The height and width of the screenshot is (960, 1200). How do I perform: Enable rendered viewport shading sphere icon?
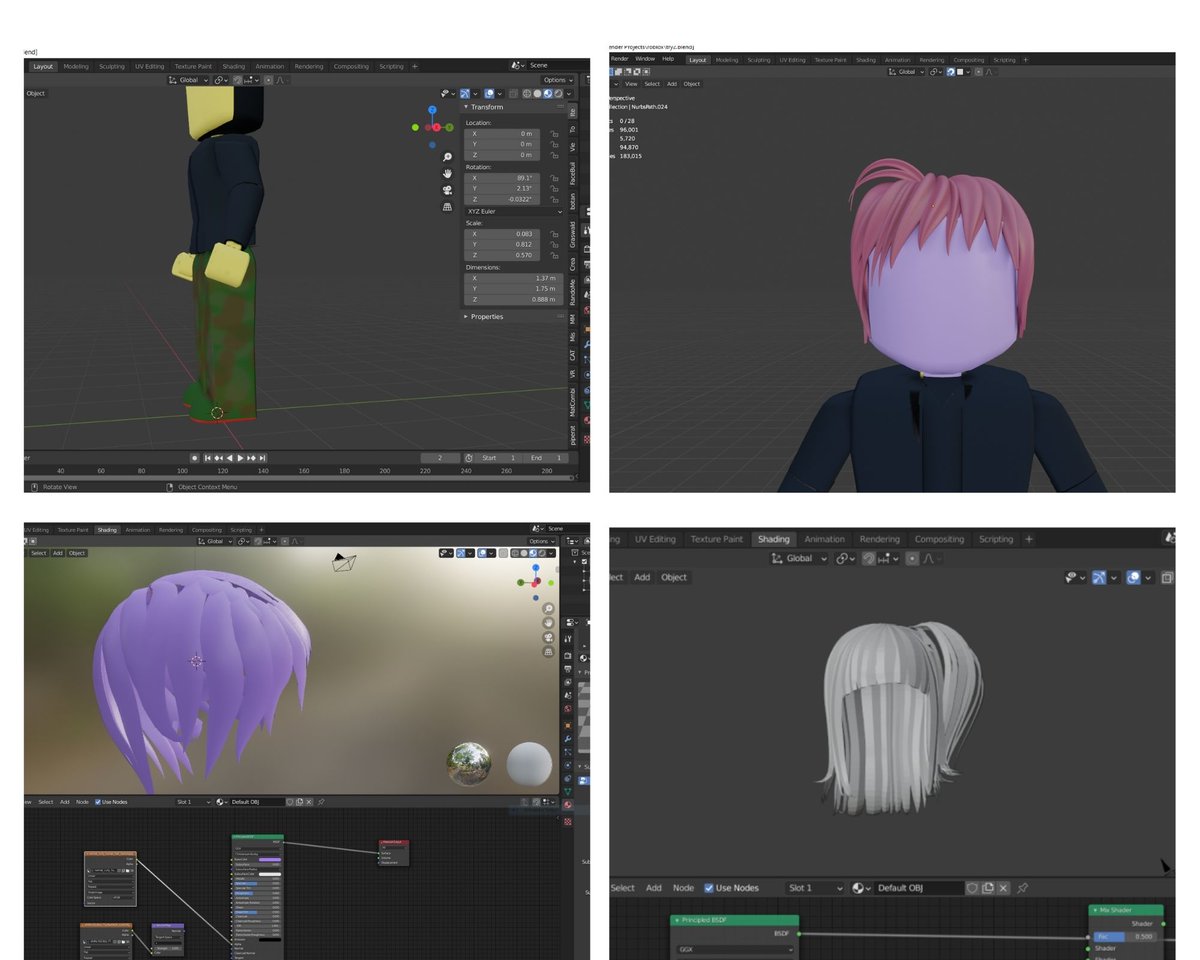click(558, 94)
